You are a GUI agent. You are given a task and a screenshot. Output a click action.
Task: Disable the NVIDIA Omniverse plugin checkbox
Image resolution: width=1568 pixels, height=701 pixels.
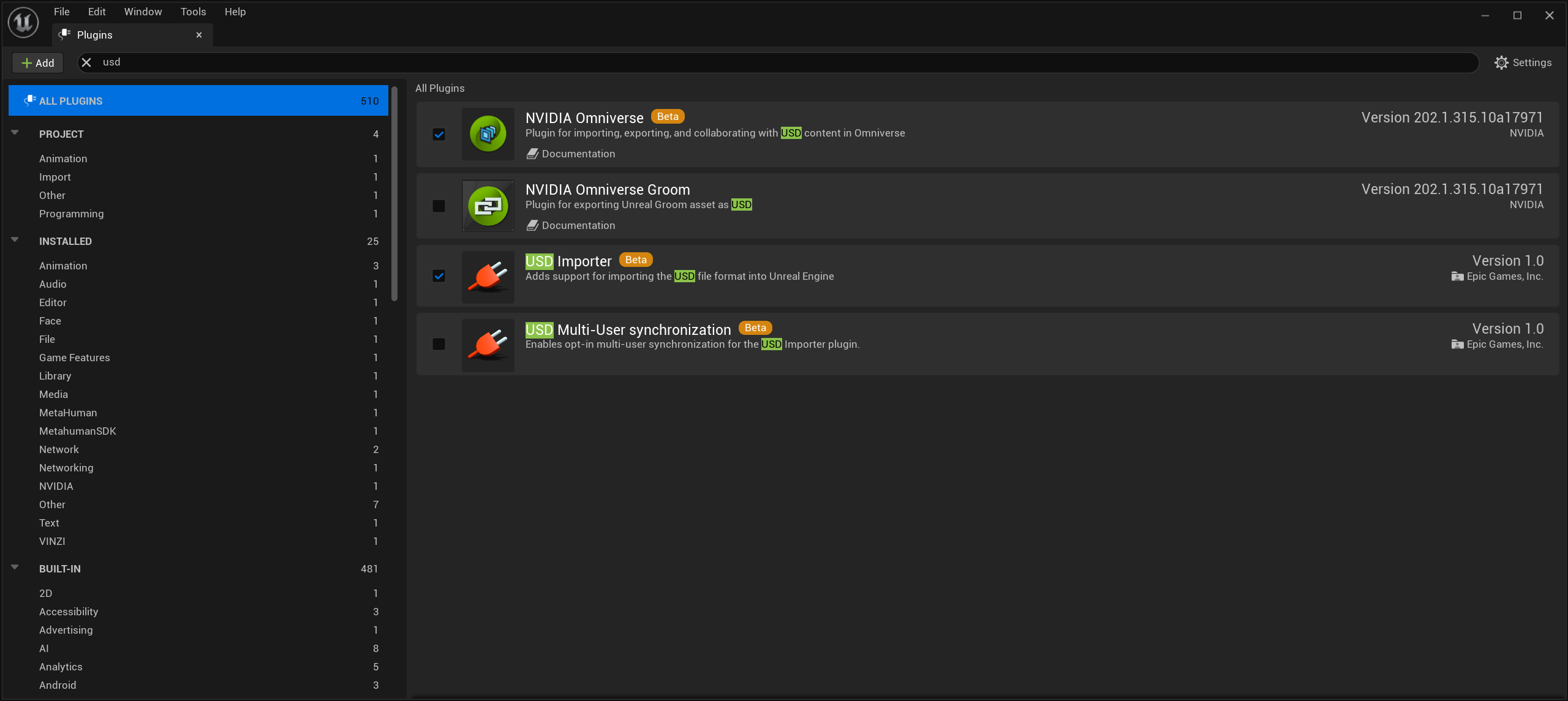click(439, 134)
